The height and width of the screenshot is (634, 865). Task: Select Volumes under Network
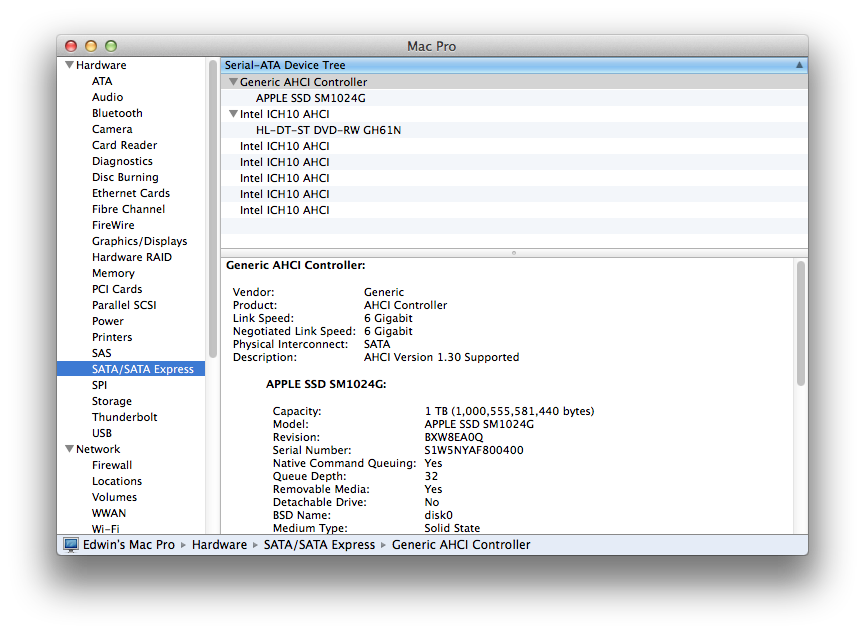pyautogui.click(x=114, y=497)
